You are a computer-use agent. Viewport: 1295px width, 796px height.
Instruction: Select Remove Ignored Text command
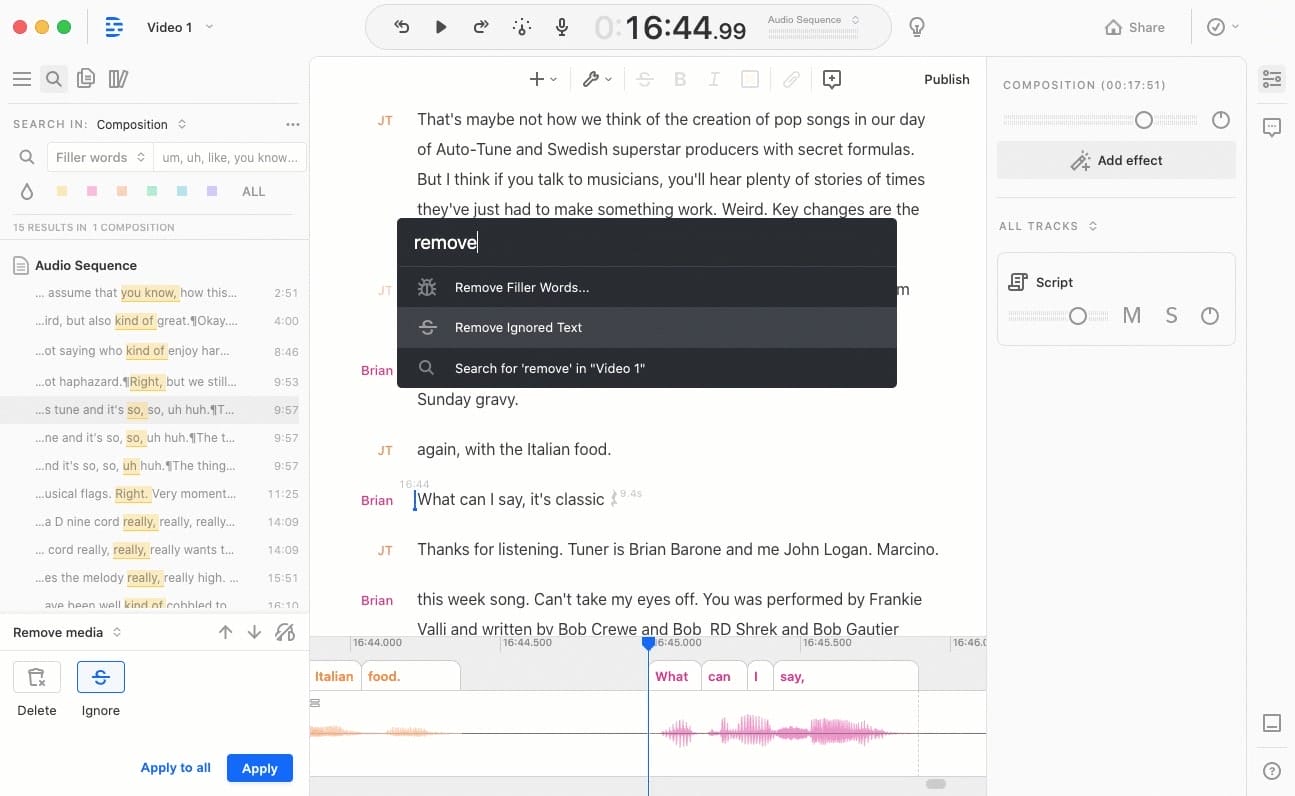tap(518, 327)
